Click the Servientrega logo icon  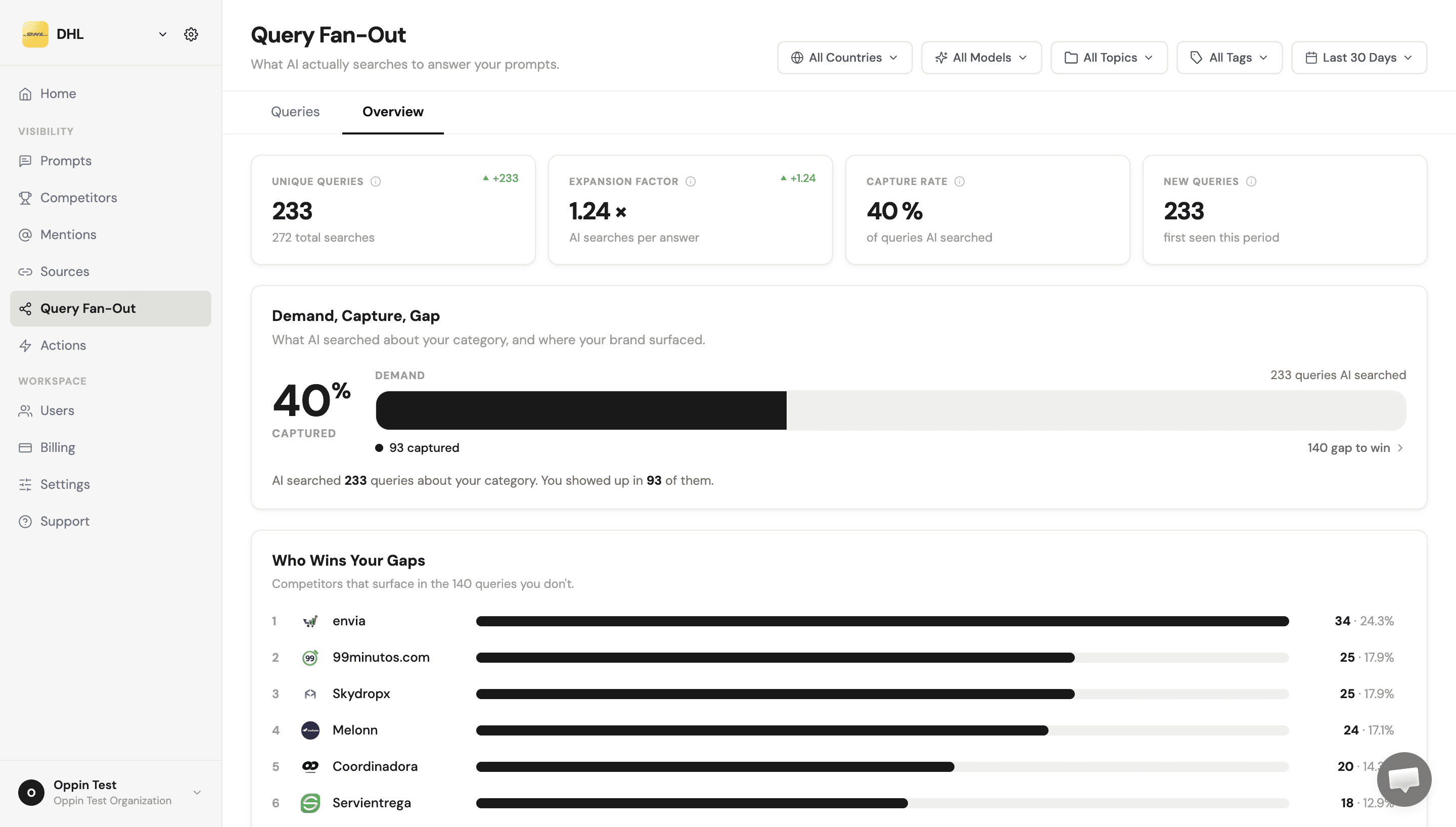coord(310,803)
